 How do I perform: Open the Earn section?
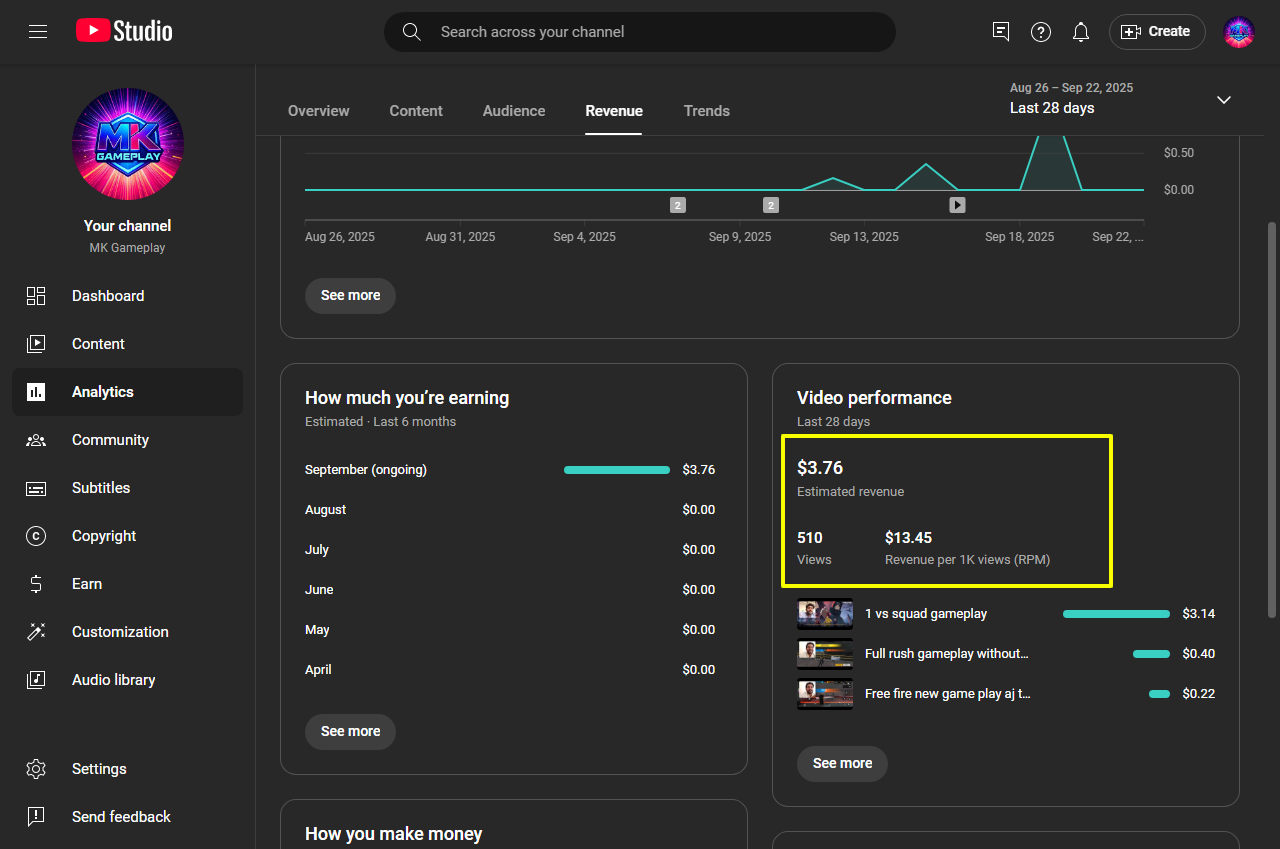click(87, 584)
